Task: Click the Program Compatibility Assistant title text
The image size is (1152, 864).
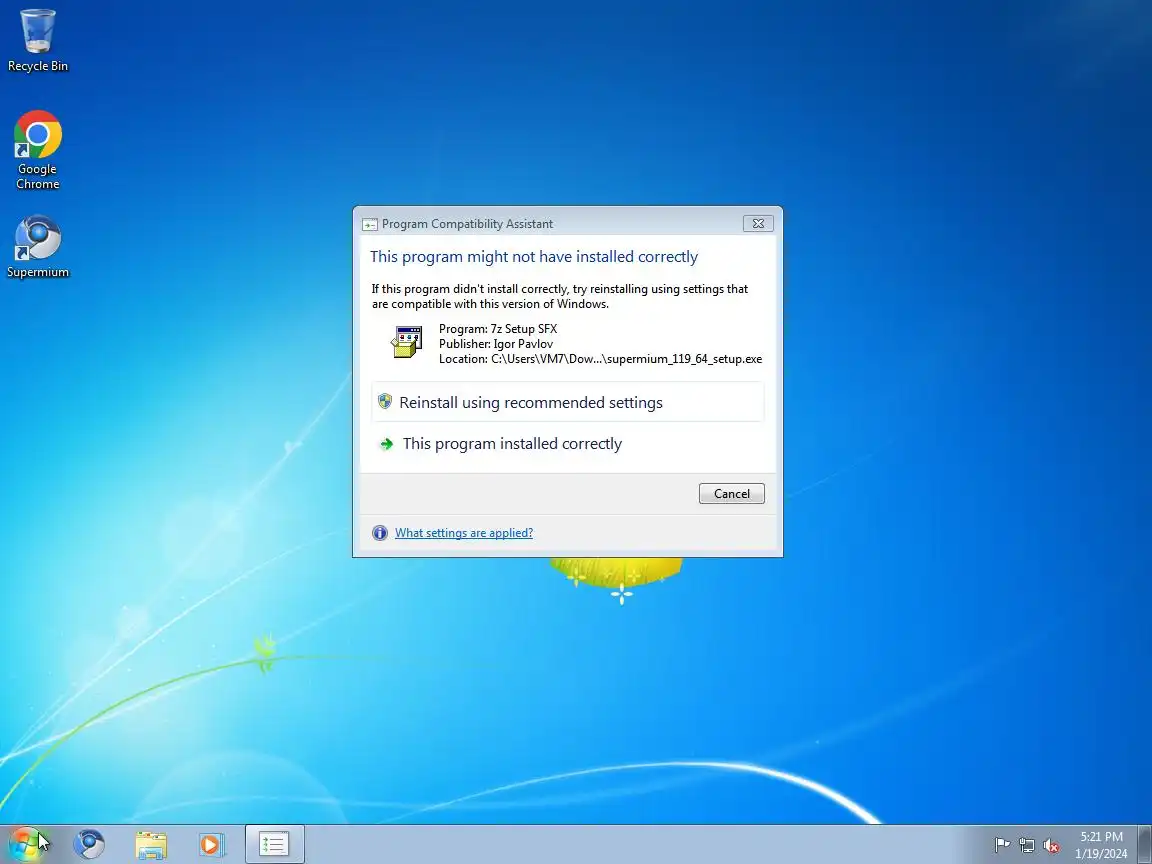Action: [467, 224]
